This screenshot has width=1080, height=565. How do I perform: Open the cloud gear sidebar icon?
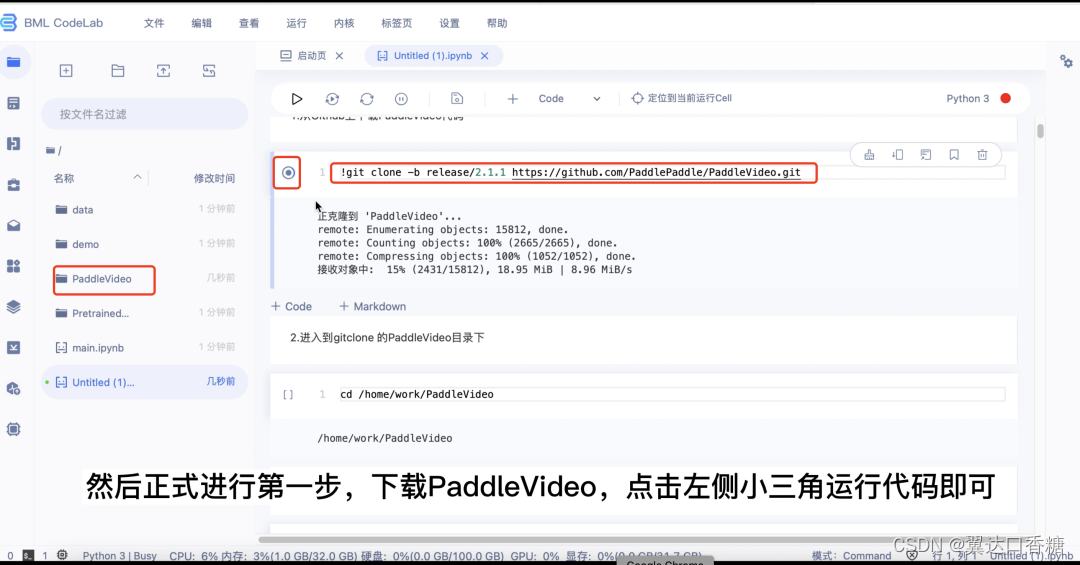click(x=14, y=389)
